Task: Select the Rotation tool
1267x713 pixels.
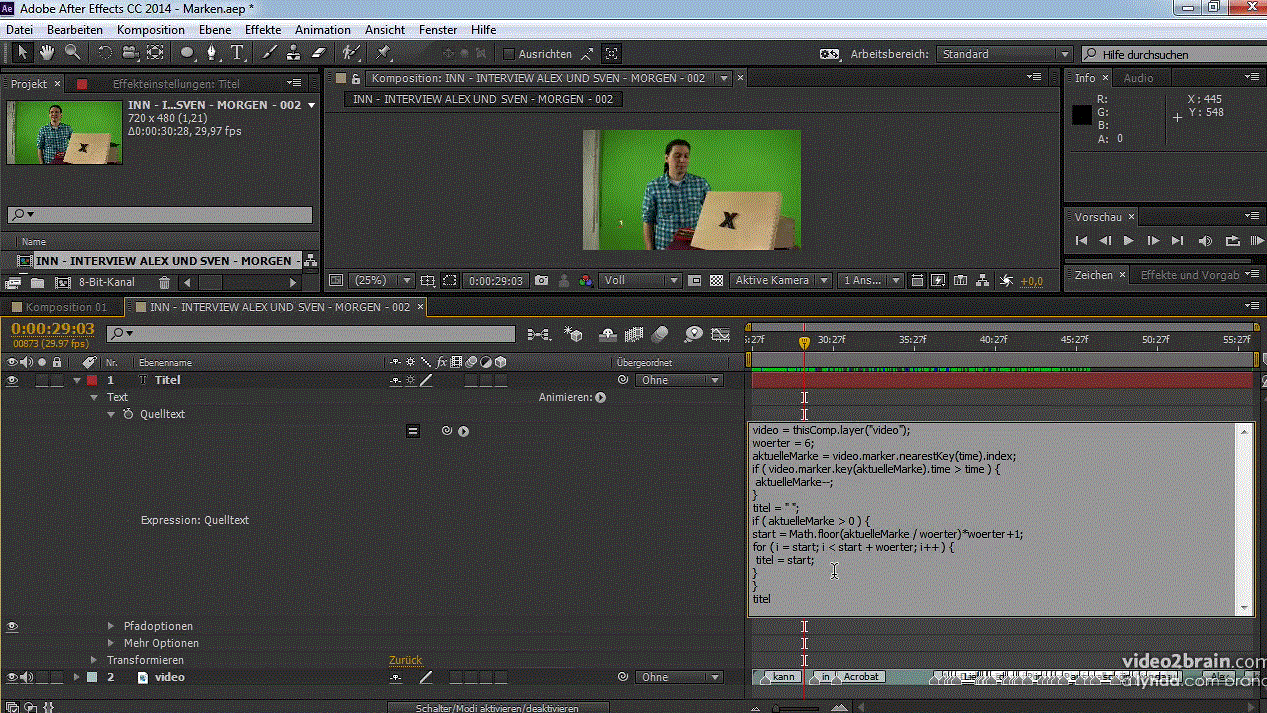Action: [107, 53]
